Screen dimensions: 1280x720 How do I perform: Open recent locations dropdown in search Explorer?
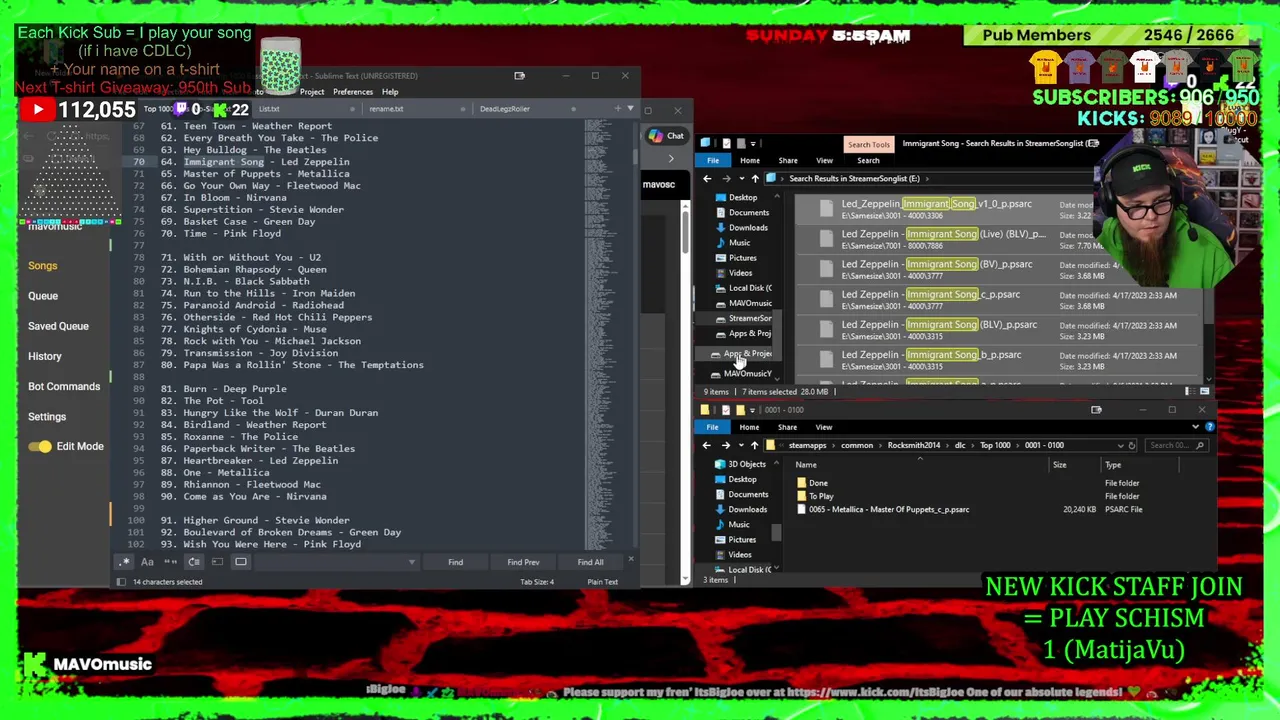741,178
